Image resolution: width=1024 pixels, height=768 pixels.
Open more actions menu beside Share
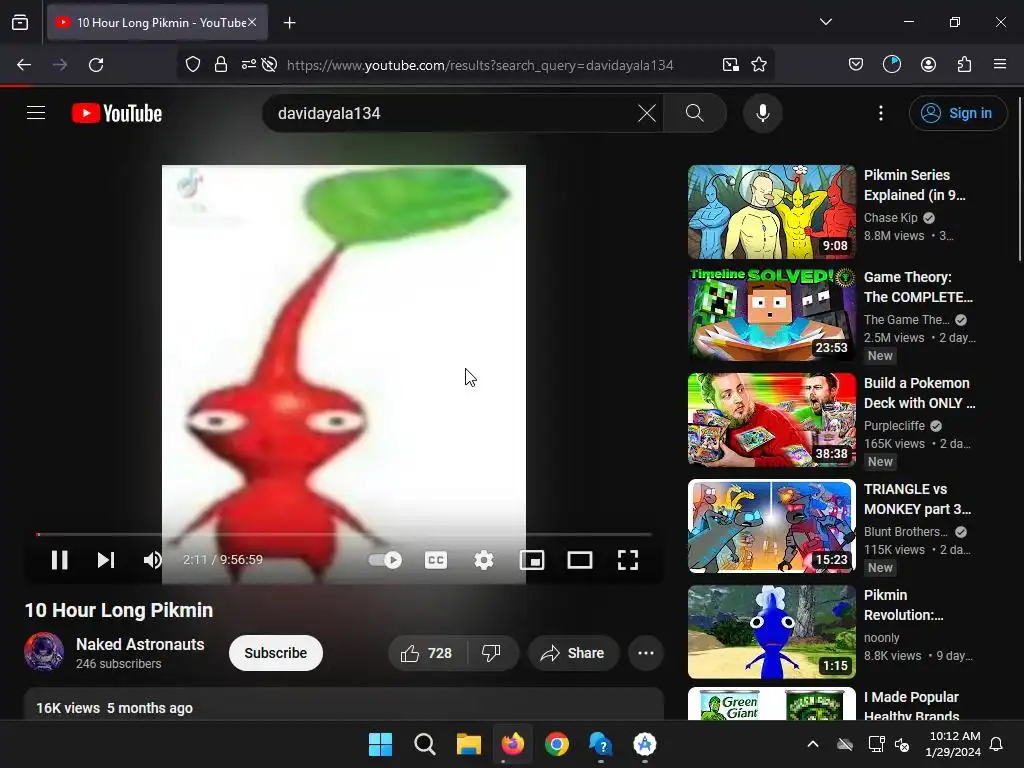(x=646, y=653)
